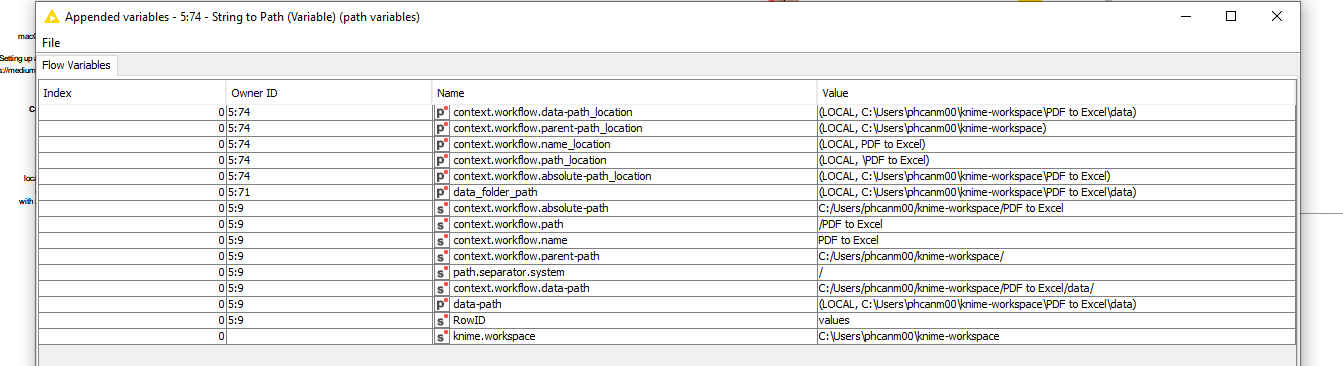1343x366 pixels.
Task: Open the File menu
Action: pyautogui.click(x=51, y=43)
